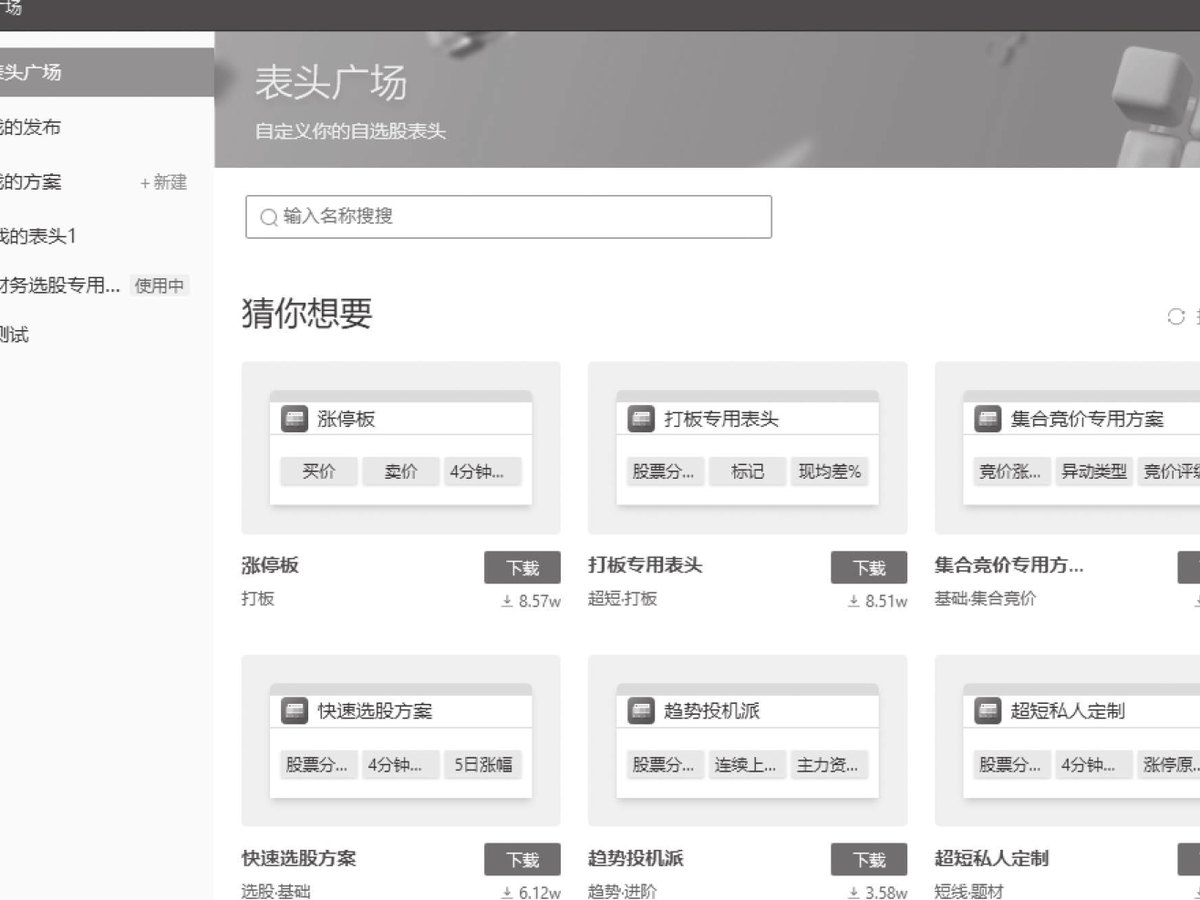
Task: Open the 超短私人定制 preview thumbnail
Action: (1067, 740)
